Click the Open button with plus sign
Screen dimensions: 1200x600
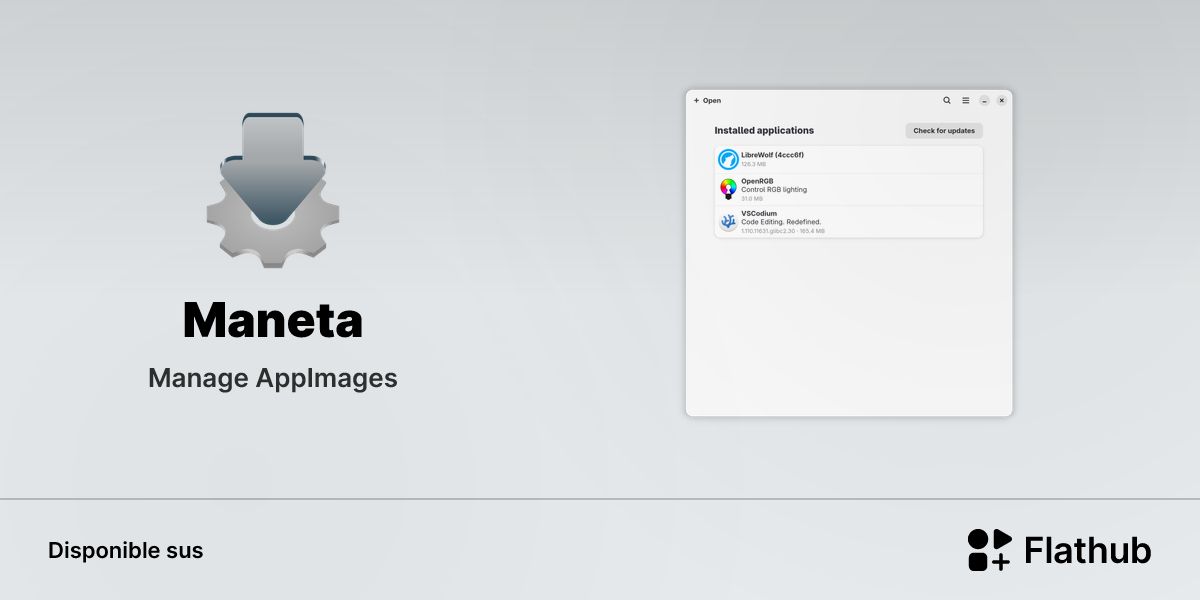(x=707, y=100)
